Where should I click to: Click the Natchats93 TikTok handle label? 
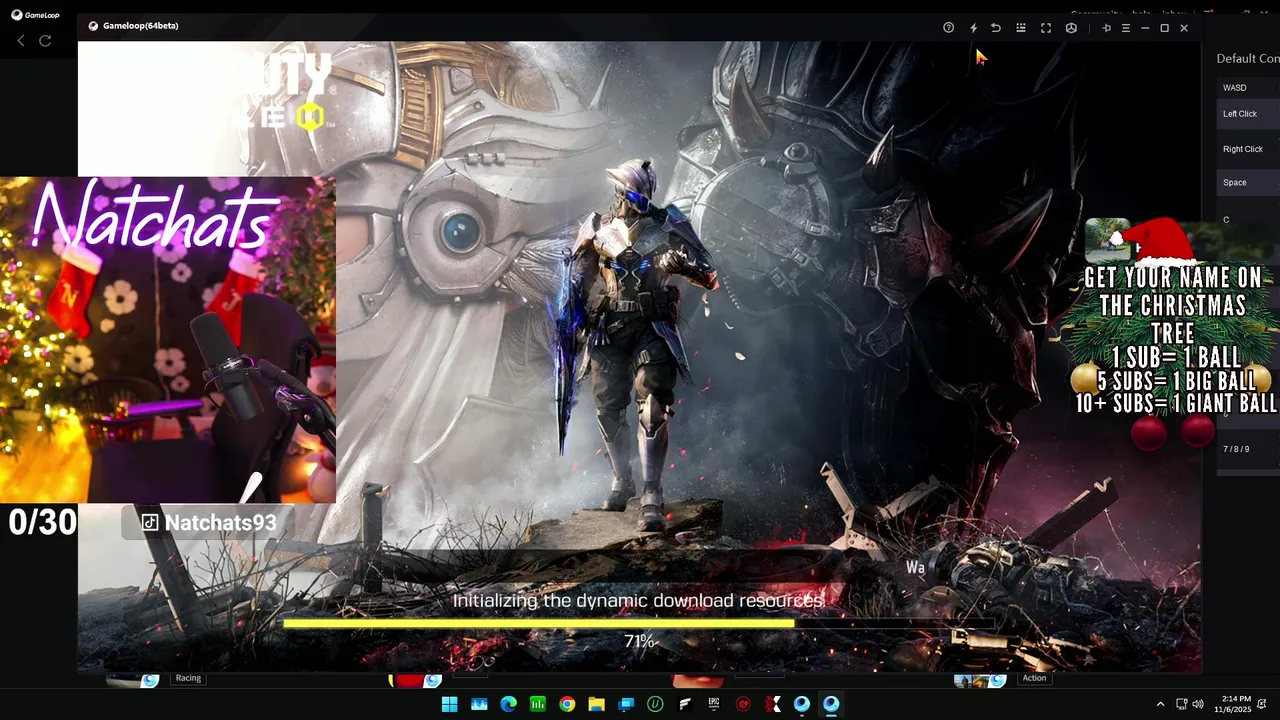point(209,522)
